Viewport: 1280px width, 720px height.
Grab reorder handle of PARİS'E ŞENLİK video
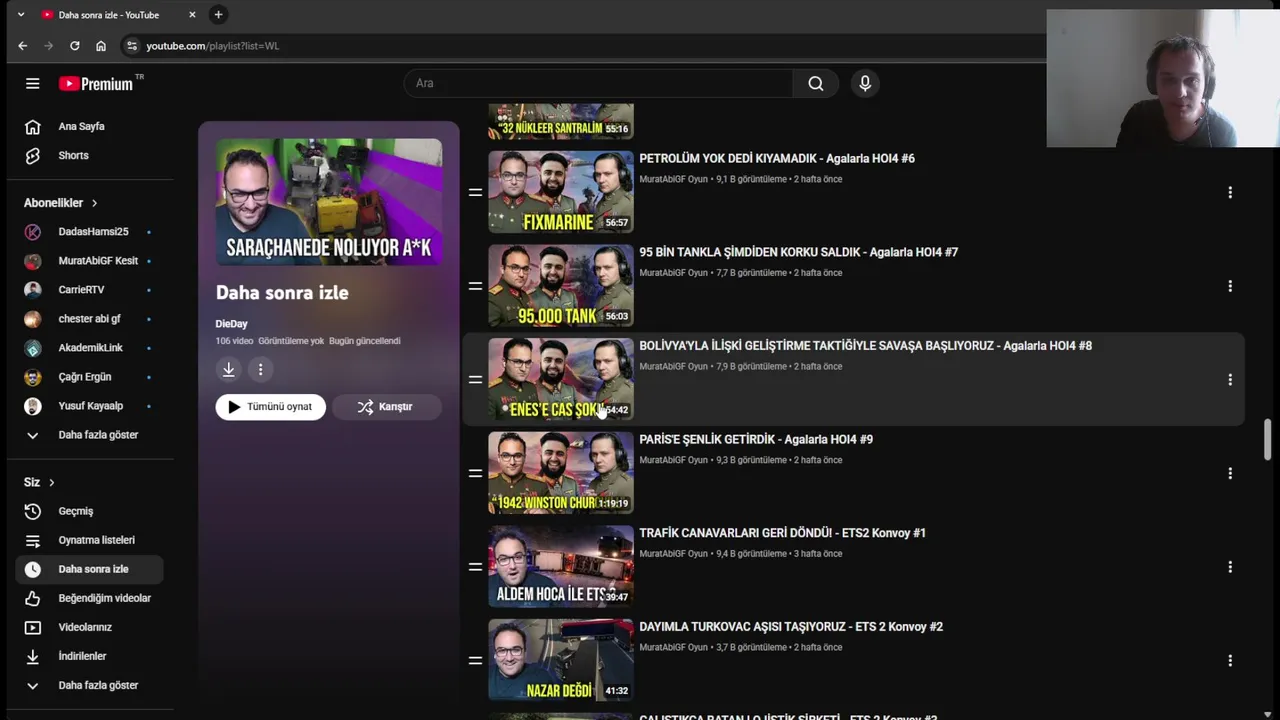click(475, 473)
